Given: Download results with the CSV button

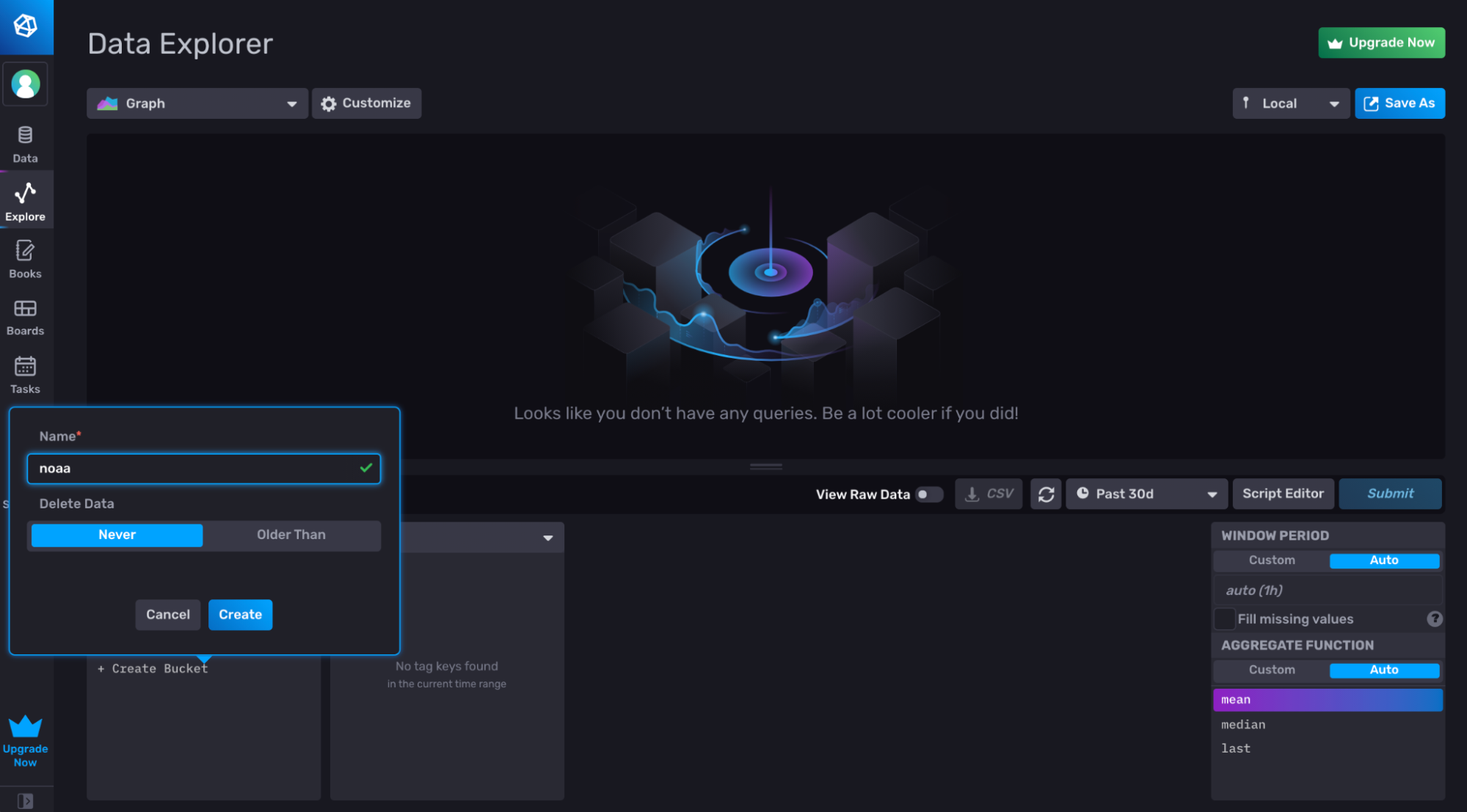Looking at the screenshot, I should click(x=989, y=494).
